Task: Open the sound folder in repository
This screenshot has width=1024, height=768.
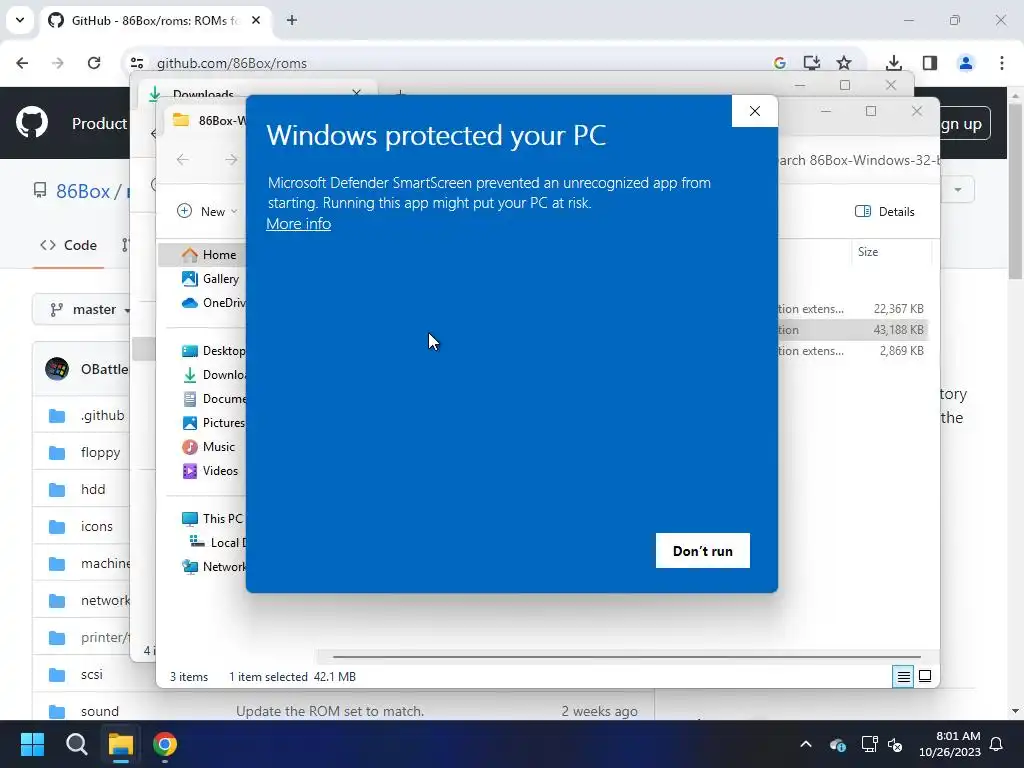Action: coord(100,711)
